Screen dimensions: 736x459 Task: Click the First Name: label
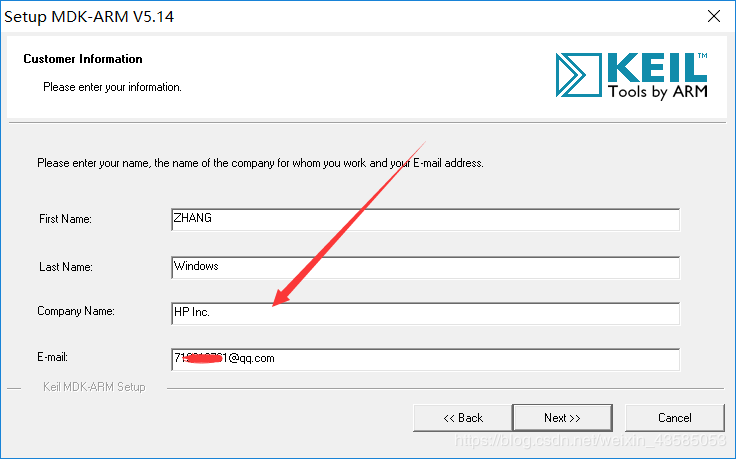click(x=65, y=219)
